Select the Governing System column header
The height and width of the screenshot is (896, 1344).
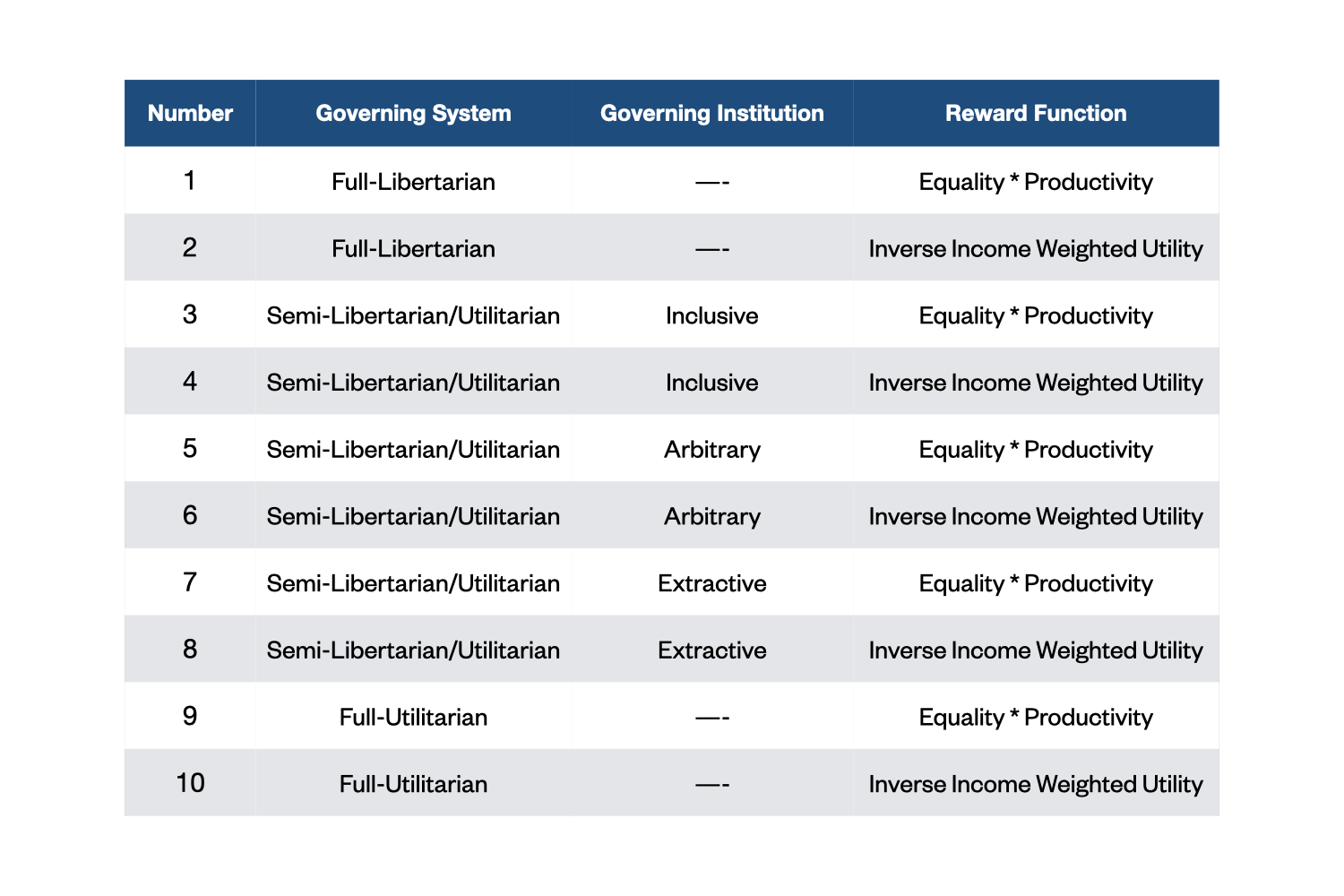point(413,114)
